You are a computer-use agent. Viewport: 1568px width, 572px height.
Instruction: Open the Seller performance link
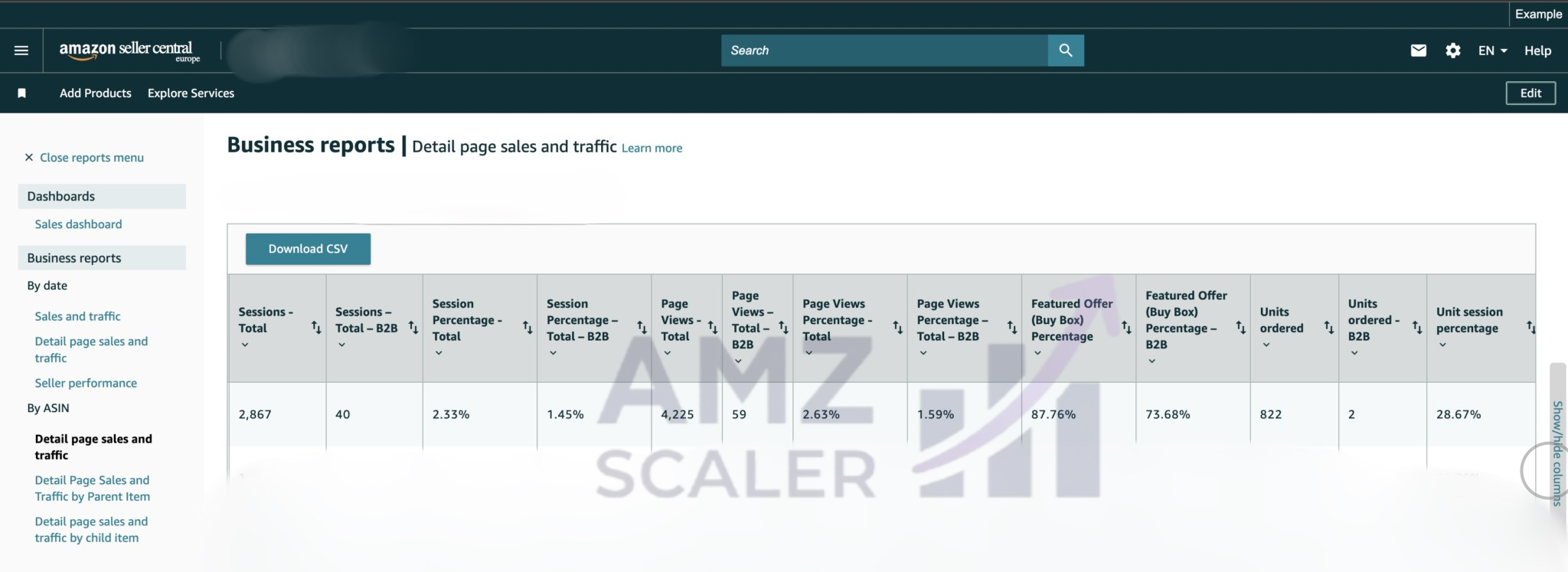coord(86,383)
